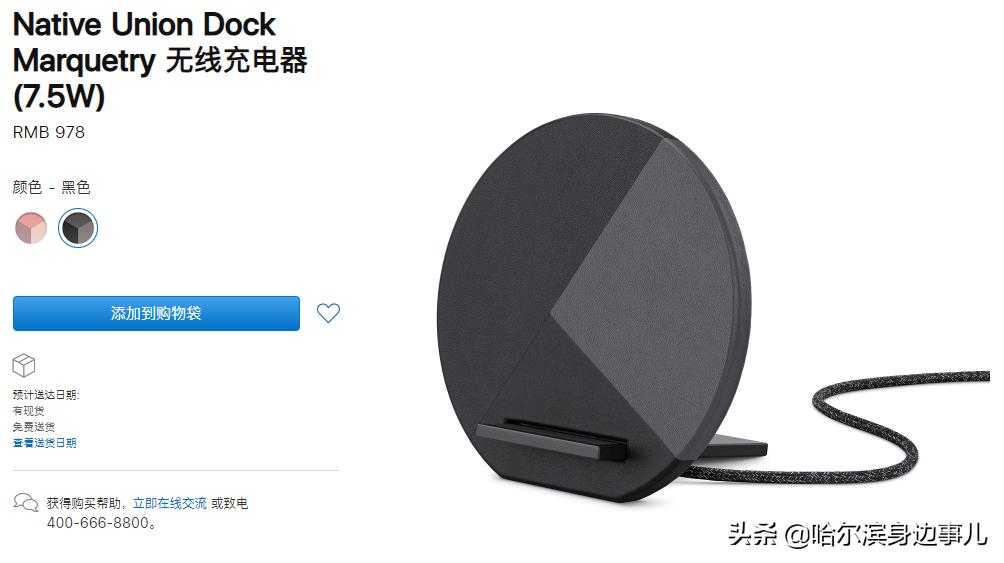Click the shipping box icon
This screenshot has width=1004, height=563.
[24, 365]
